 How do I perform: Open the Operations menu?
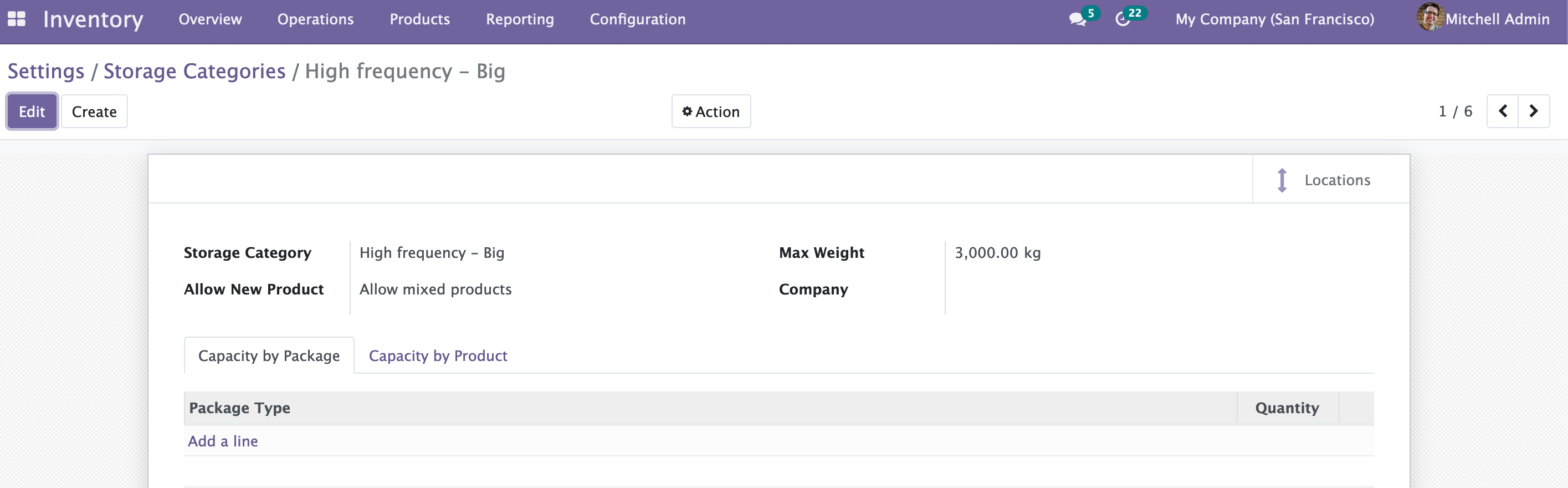click(315, 19)
